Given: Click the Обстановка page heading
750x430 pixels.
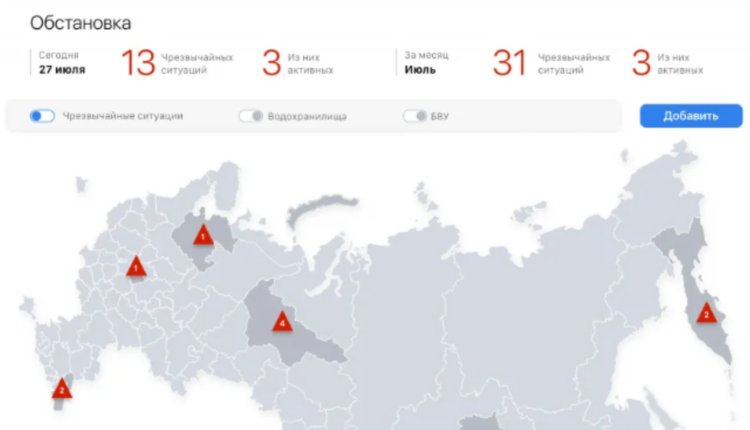Looking at the screenshot, I should [80, 22].
